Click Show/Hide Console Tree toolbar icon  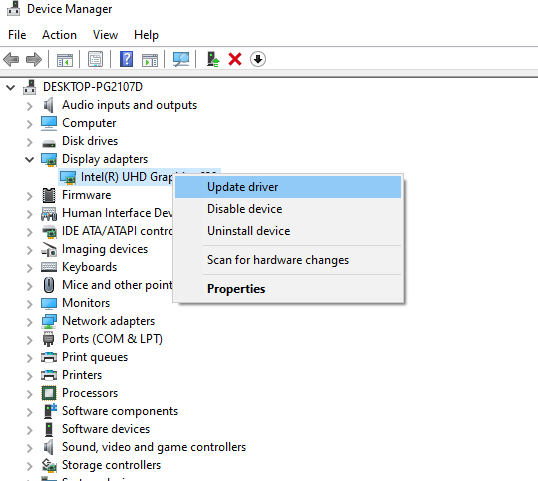point(65,59)
